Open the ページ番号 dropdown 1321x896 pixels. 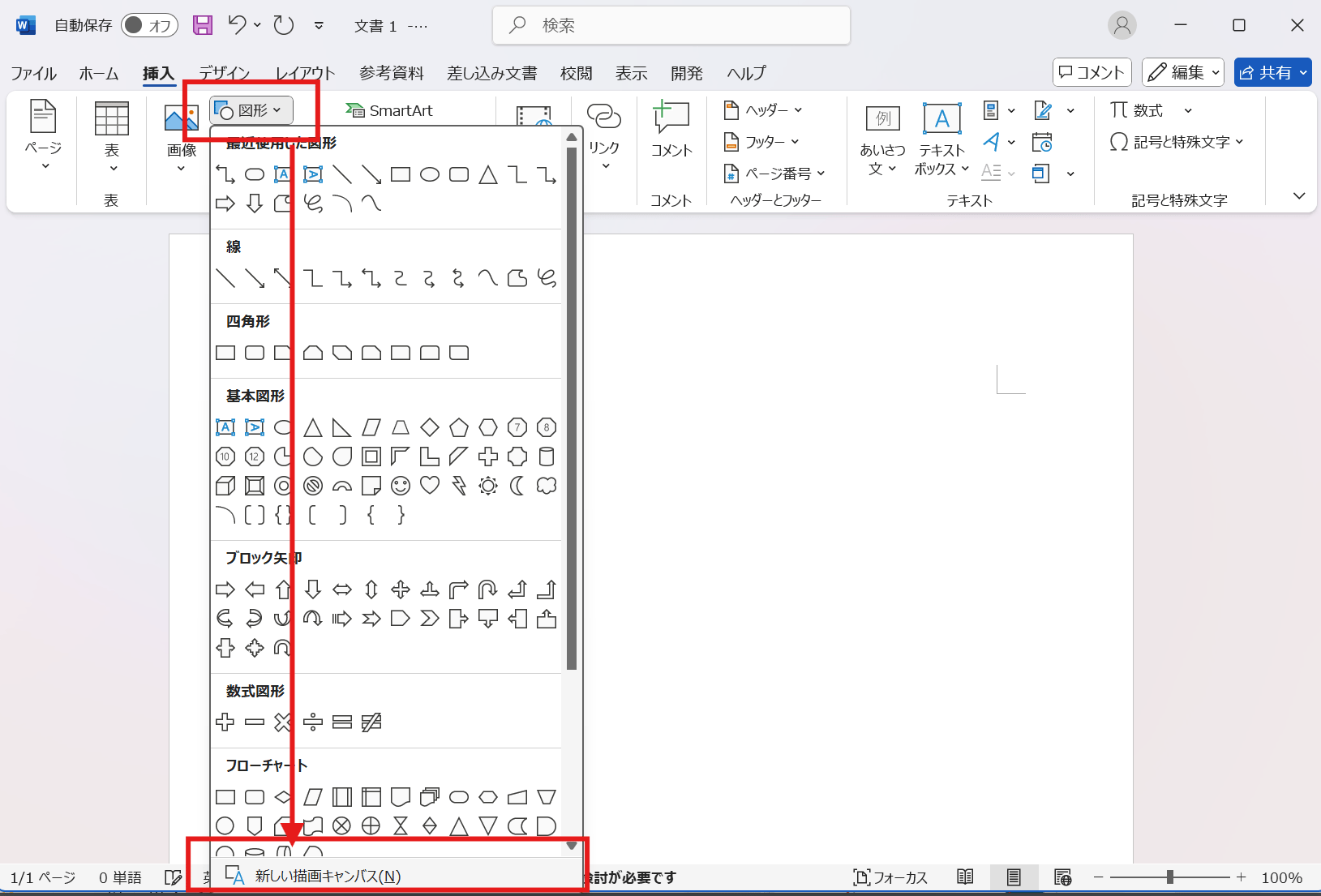click(776, 173)
